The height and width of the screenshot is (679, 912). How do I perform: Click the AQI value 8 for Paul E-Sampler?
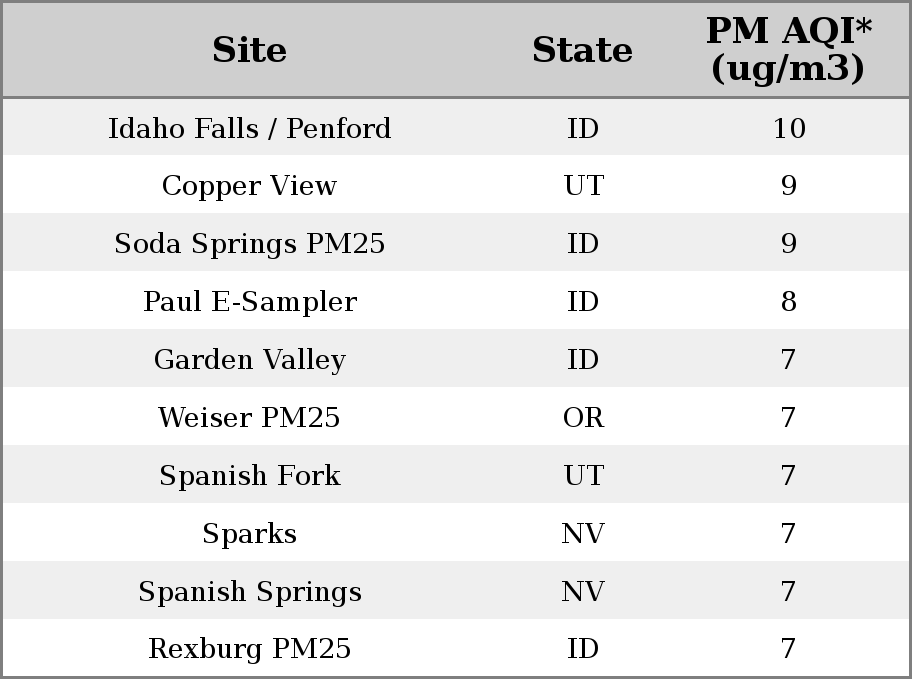[x=789, y=302]
